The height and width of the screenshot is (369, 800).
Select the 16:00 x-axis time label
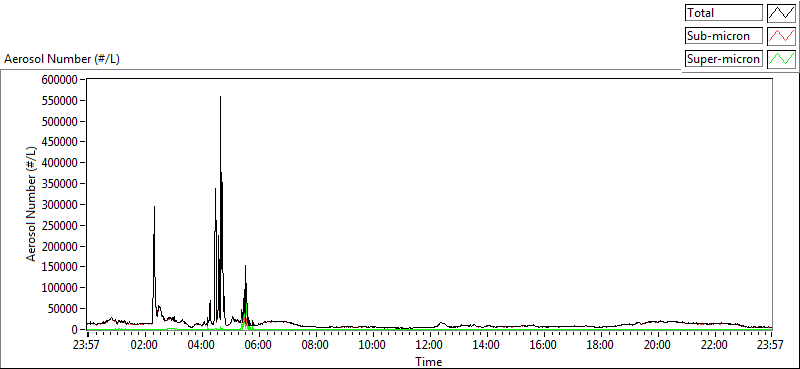[x=543, y=345]
